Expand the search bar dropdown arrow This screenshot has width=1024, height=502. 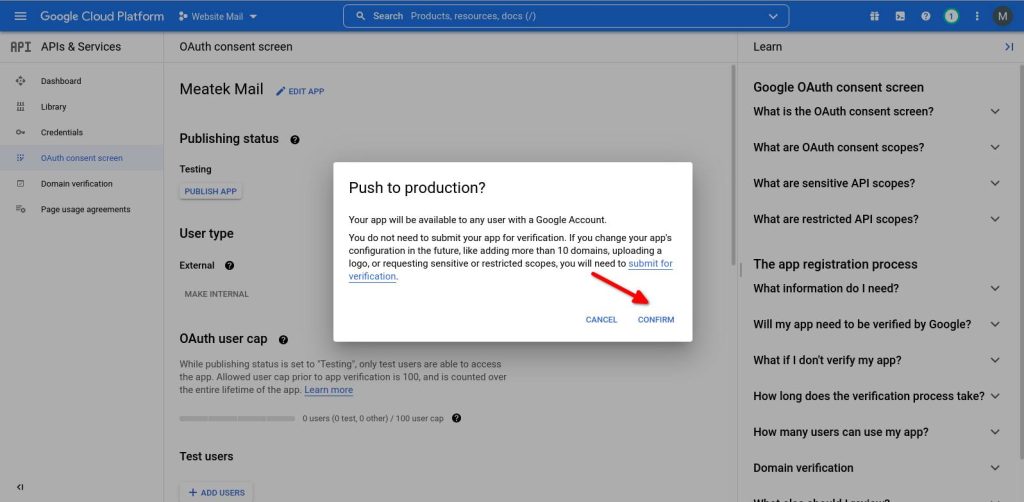point(773,16)
